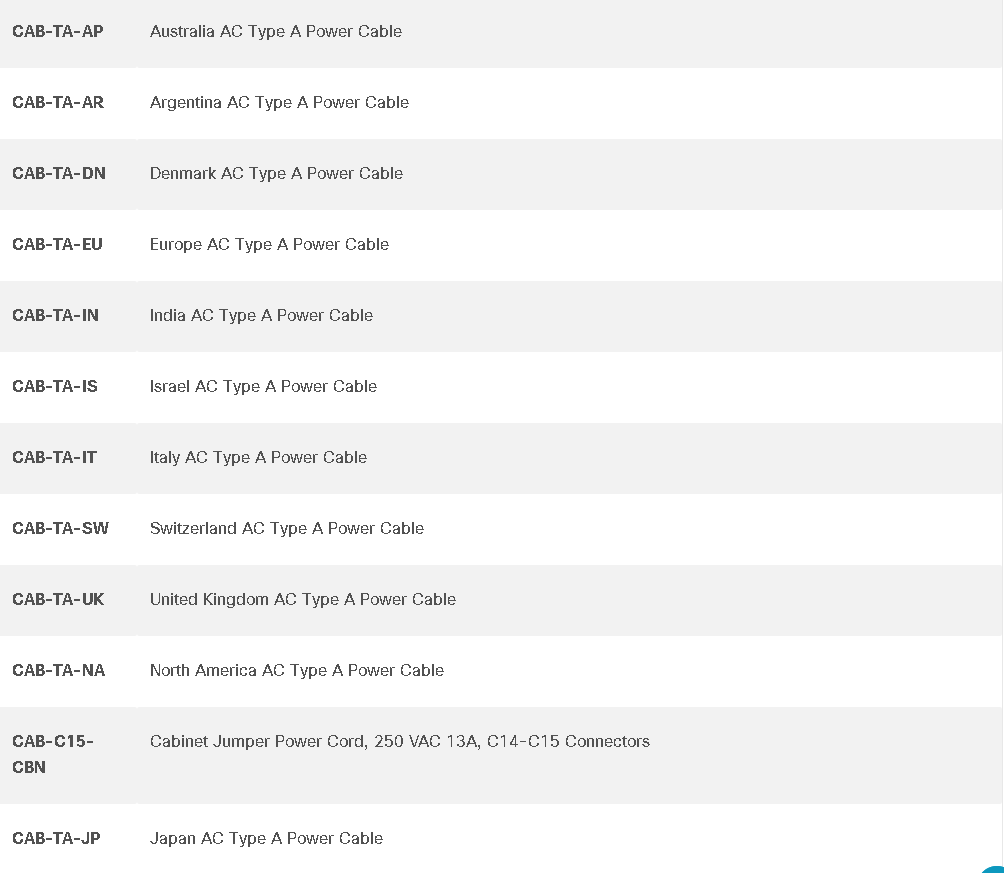This screenshot has height=873, width=1004.
Task: Click the CAB-TA-EU part number
Action: tap(58, 245)
